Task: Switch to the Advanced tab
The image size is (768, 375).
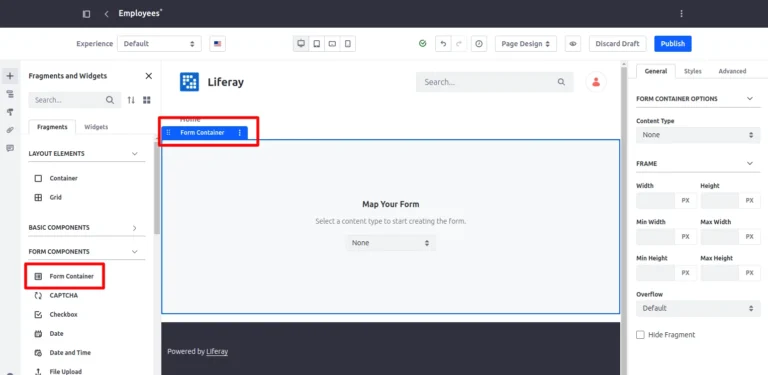Action: tap(732, 71)
